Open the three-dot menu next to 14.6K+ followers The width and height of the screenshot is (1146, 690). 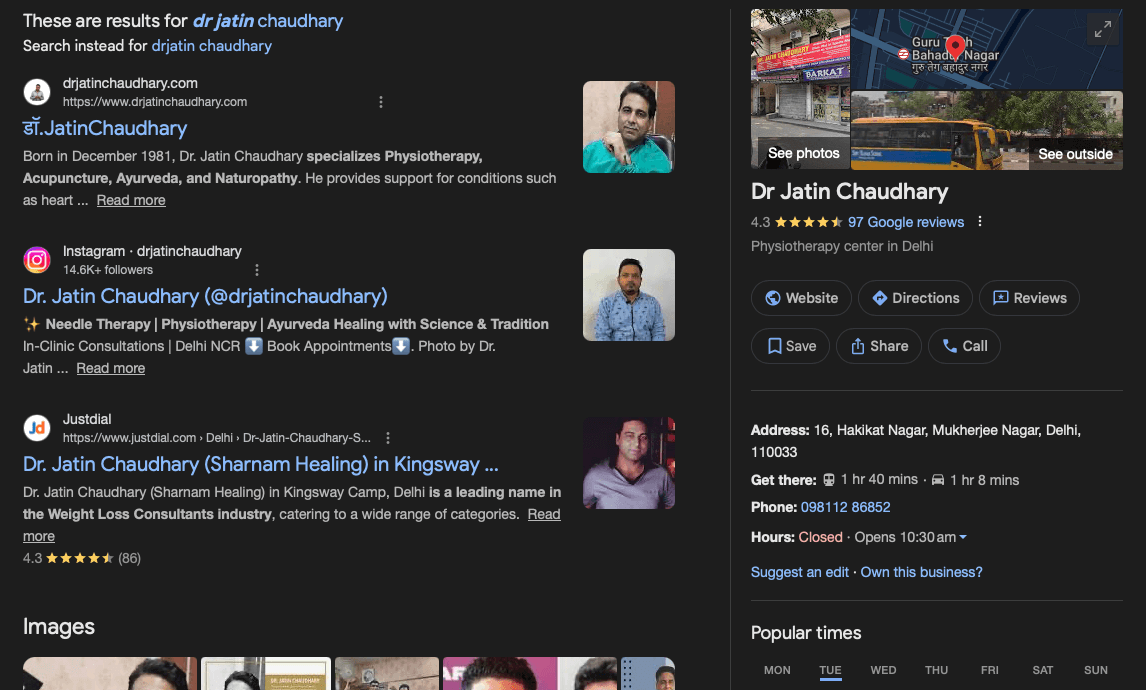pyautogui.click(x=257, y=270)
